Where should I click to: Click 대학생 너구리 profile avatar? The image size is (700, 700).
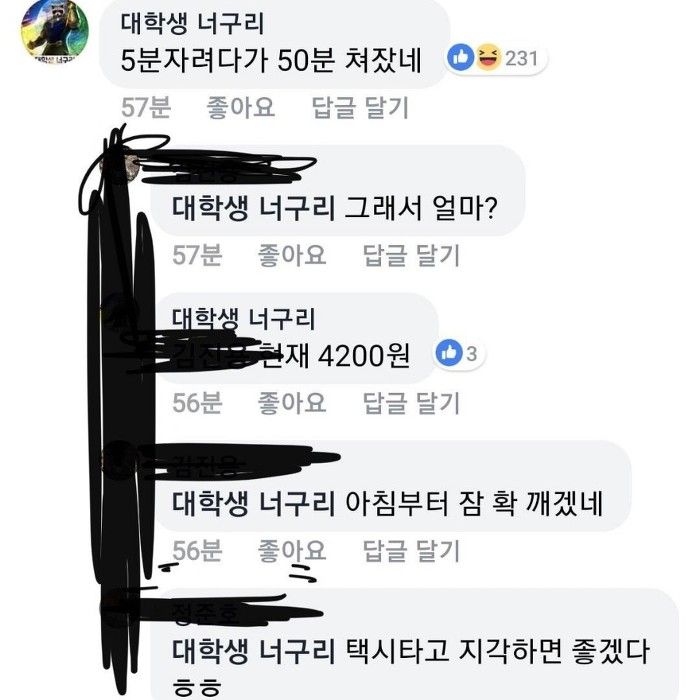tap(54, 32)
